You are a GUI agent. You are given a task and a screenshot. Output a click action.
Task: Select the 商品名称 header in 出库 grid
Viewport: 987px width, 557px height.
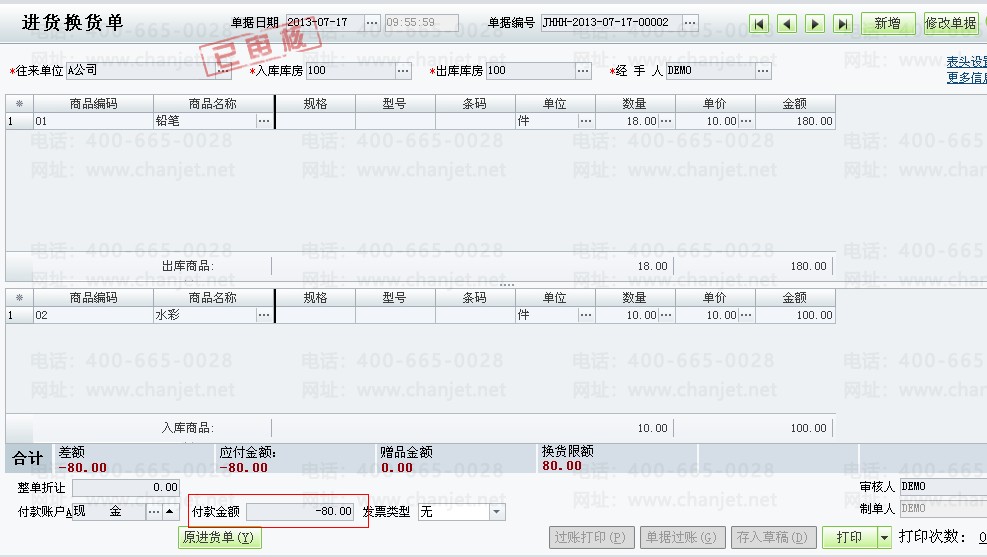pyautogui.click(x=213, y=103)
